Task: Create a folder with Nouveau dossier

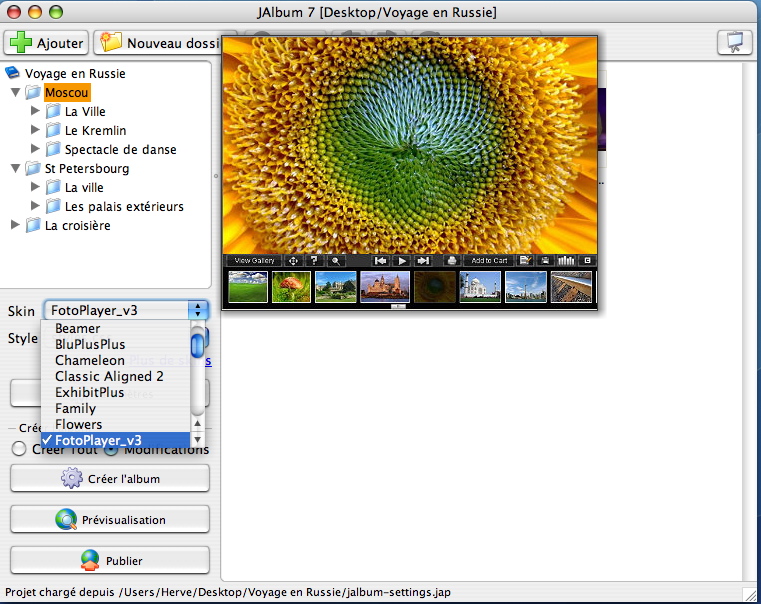Action: click(158, 43)
